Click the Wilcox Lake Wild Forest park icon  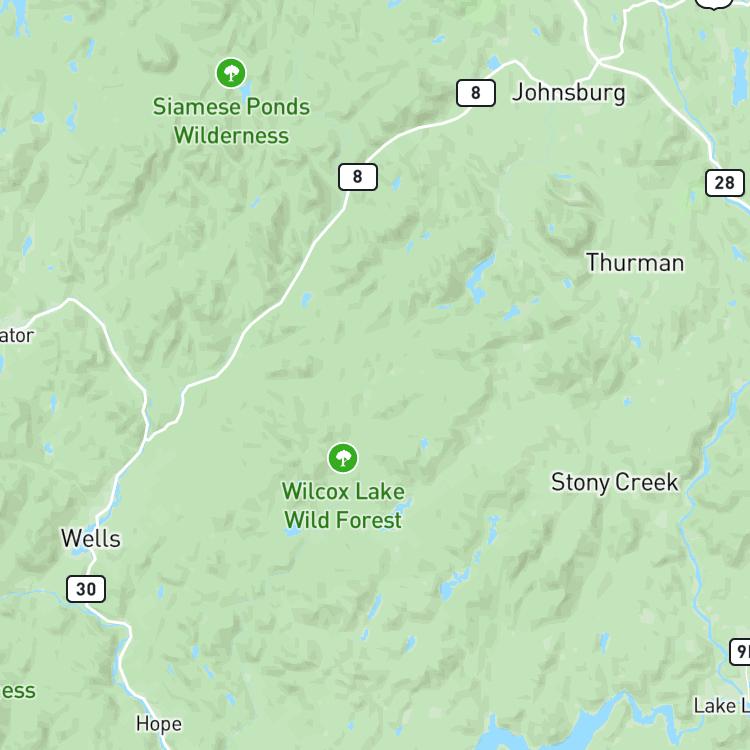point(342,458)
